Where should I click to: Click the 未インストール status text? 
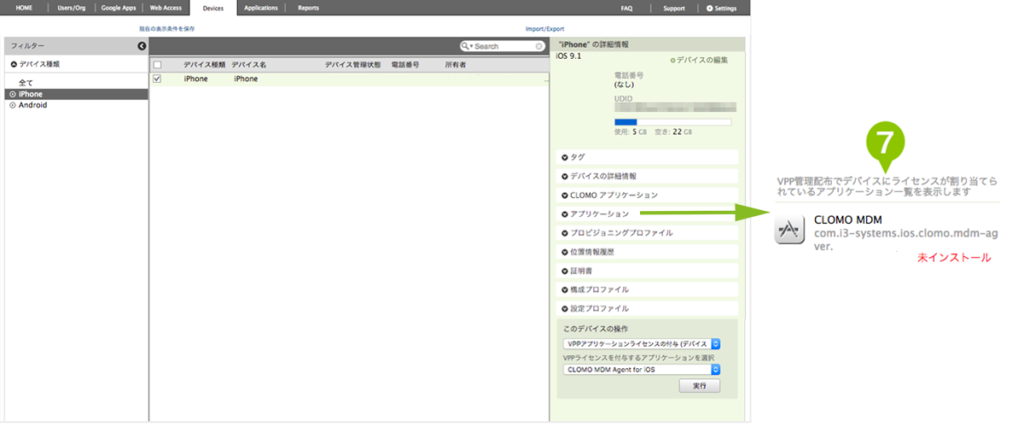(954, 258)
